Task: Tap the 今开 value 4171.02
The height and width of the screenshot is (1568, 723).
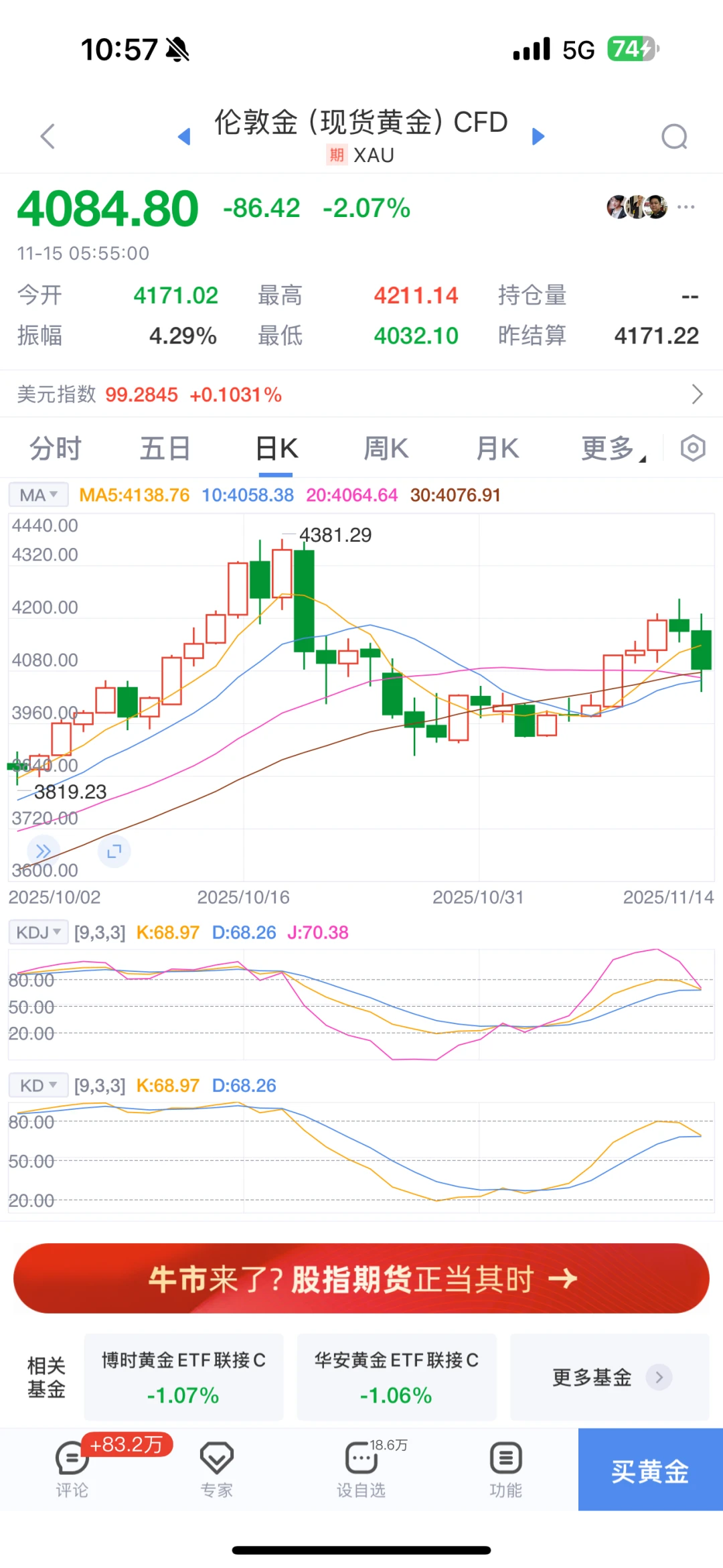Action: 176,295
